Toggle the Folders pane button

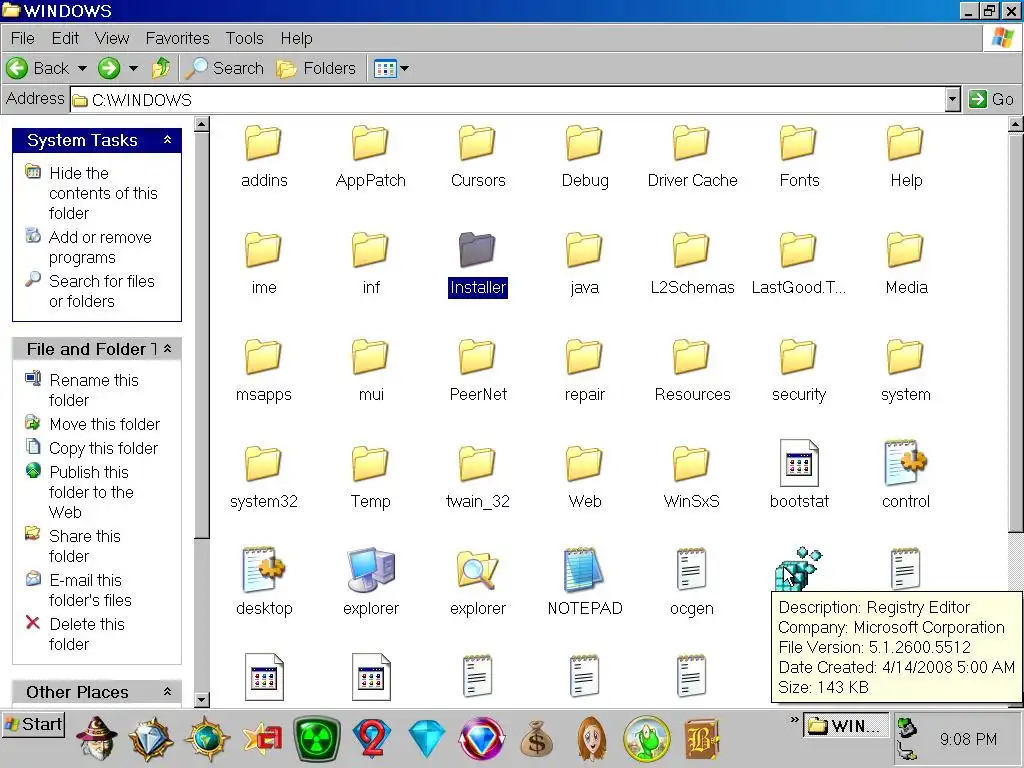tap(316, 68)
